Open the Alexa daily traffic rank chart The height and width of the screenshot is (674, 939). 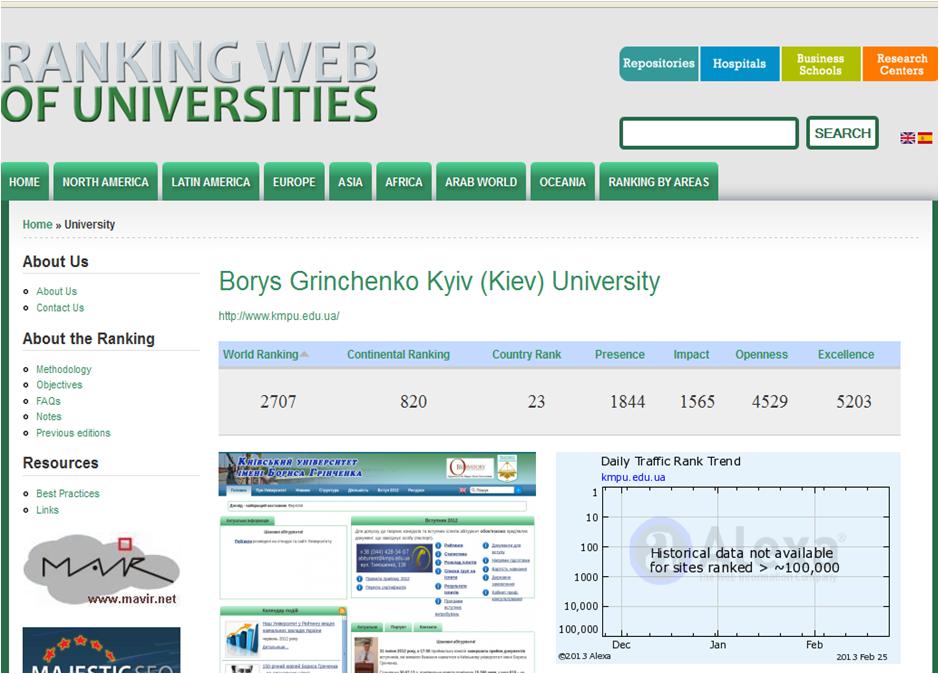727,558
